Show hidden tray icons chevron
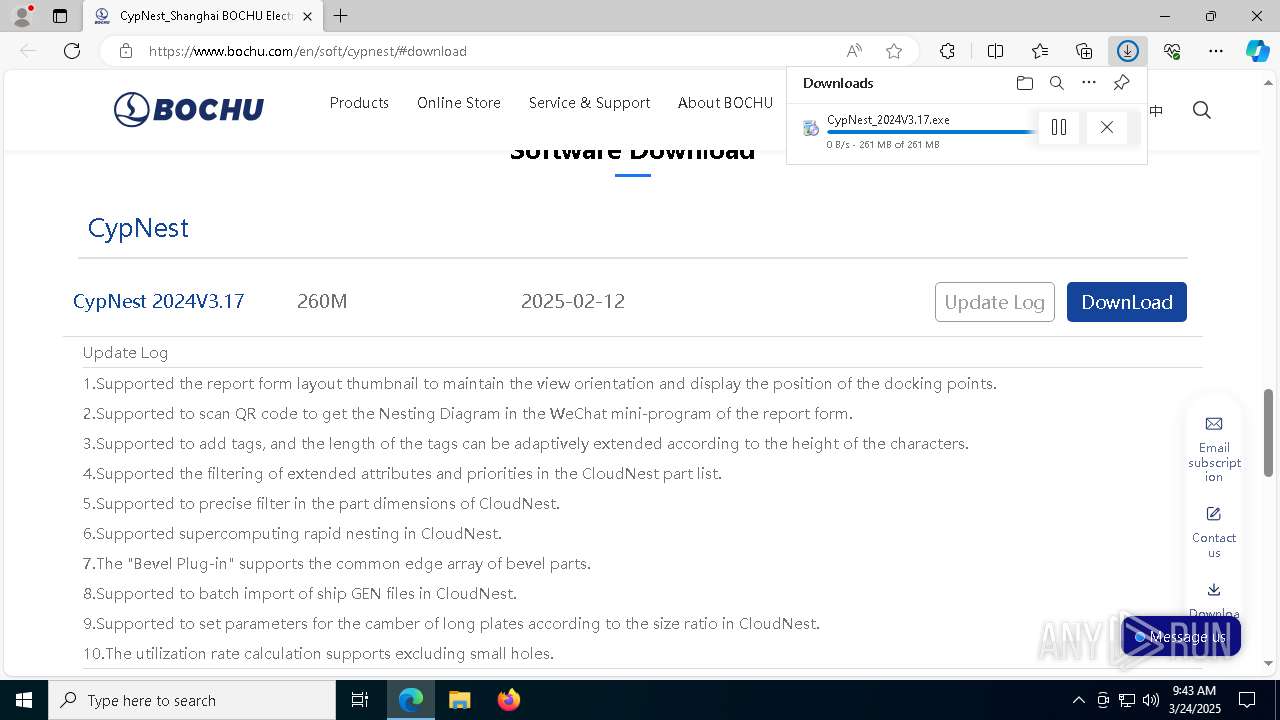This screenshot has height=720, width=1280. (x=1078, y=700)
